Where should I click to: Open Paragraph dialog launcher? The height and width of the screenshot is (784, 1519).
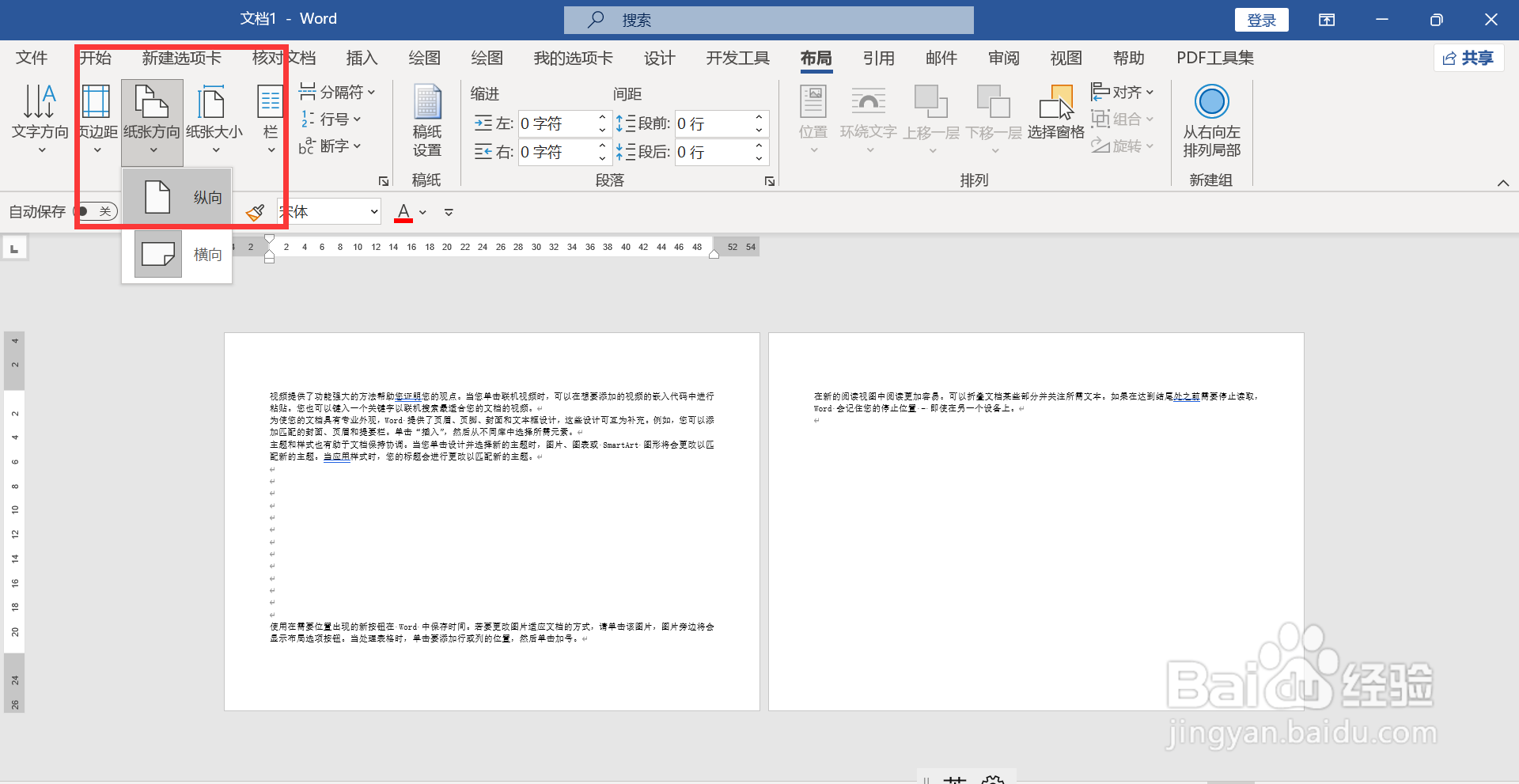coord(769,181)
